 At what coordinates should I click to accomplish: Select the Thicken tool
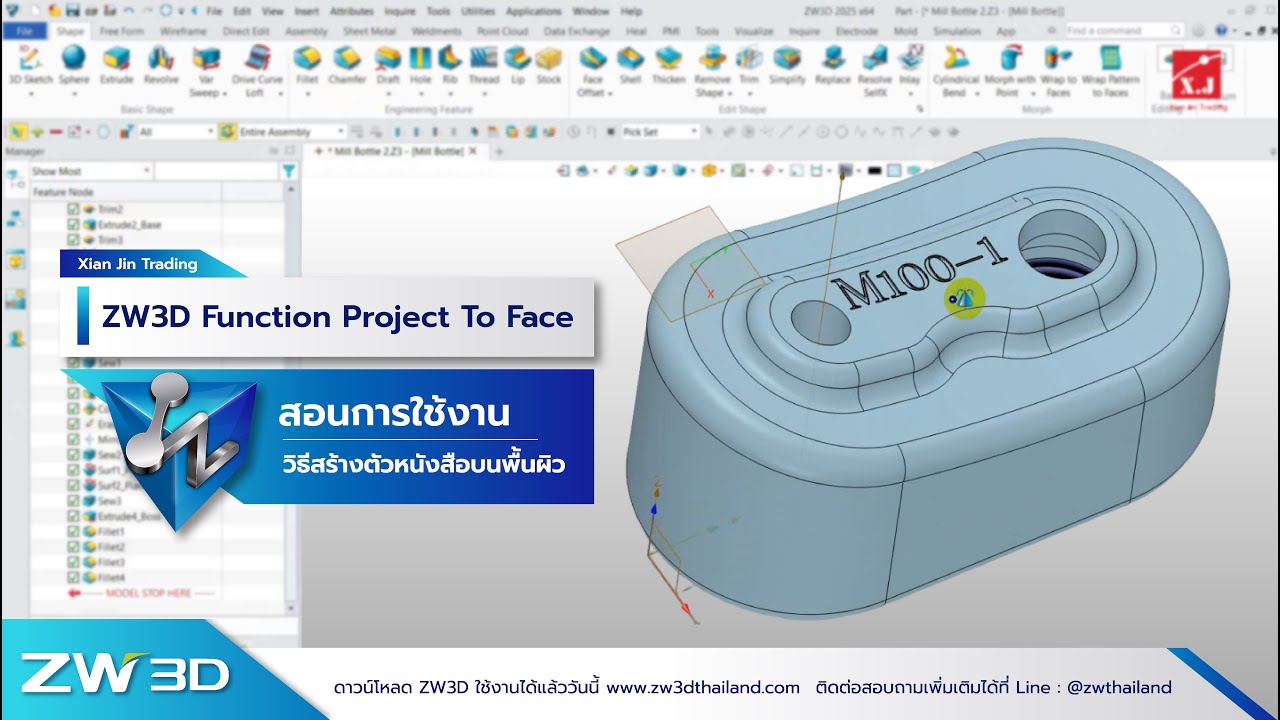669,65
